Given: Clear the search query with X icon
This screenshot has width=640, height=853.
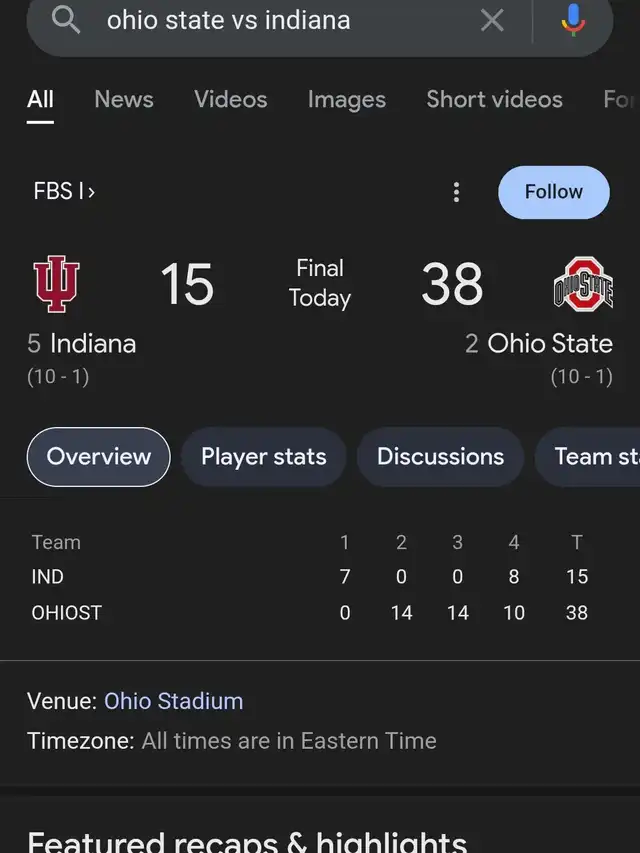Looking at the screenshot, I should (x=492, y=21).
